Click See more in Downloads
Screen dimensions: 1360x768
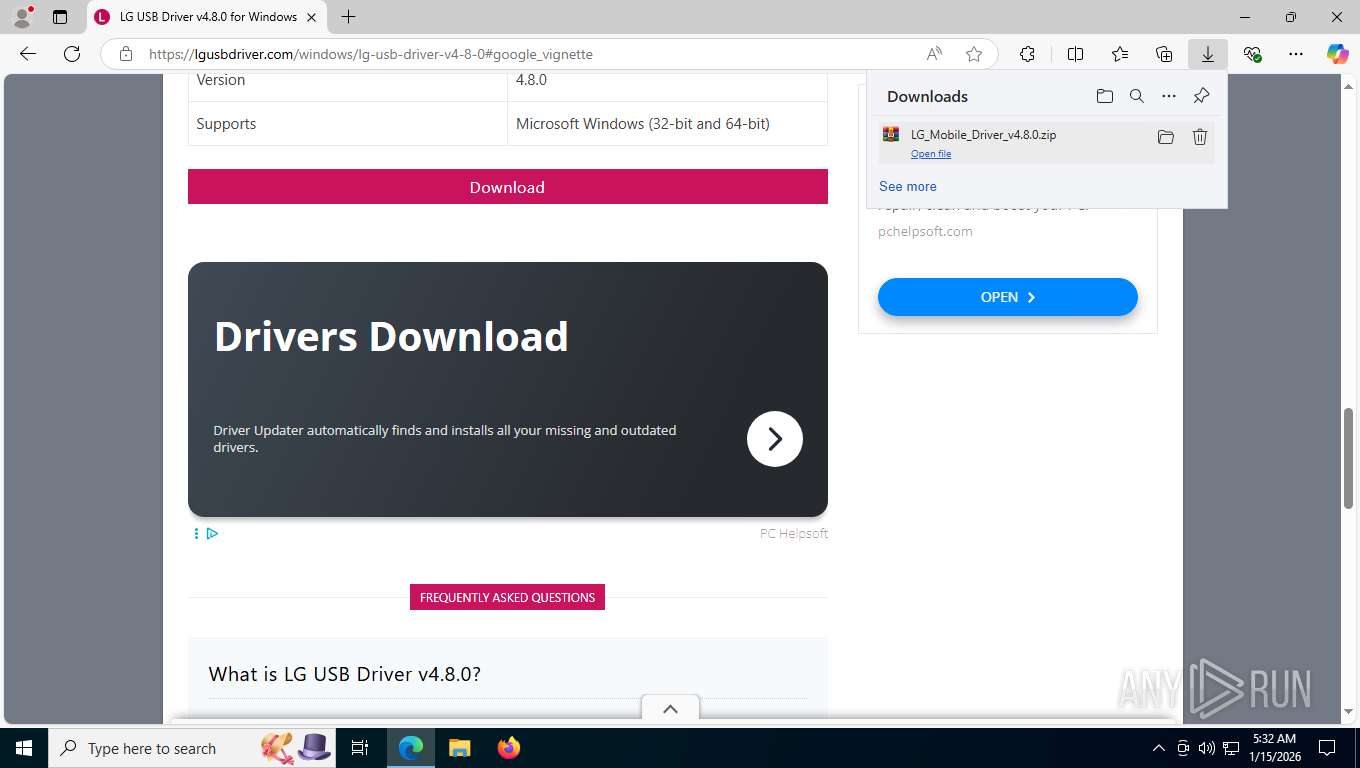pyautogui.click(x=908, y=186)
